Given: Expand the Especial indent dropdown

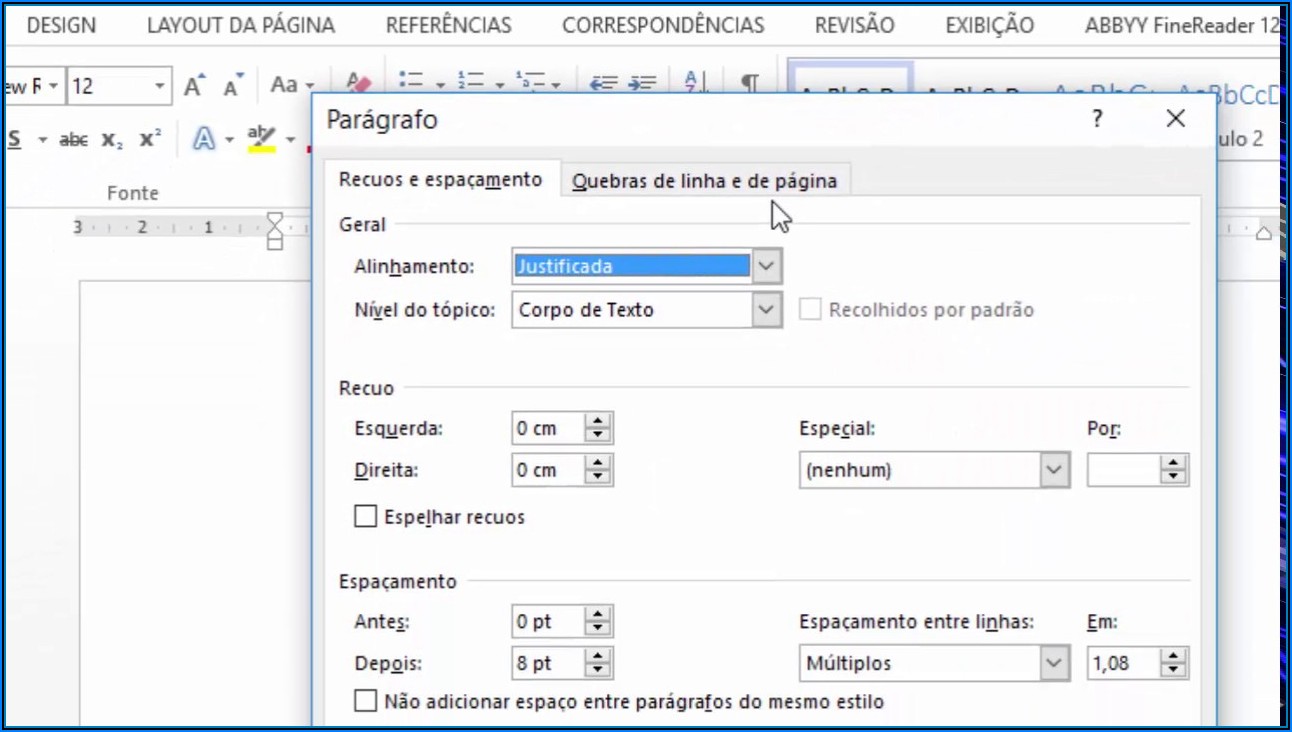Looking at the screenshot, I should point(1054,470).
